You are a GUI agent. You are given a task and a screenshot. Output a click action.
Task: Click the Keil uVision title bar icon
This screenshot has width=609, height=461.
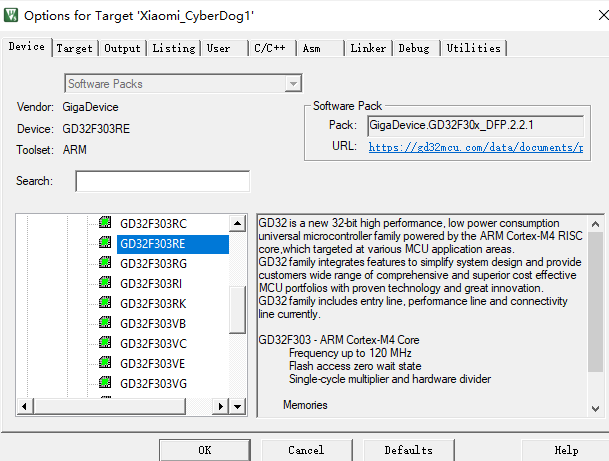click(11, 15)
